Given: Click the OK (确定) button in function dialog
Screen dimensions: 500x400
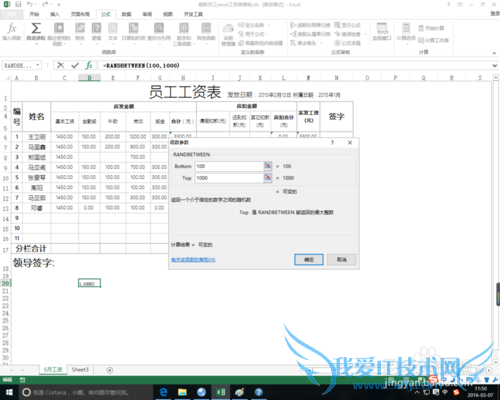Looking at the screenshot, I should point(309,259).
